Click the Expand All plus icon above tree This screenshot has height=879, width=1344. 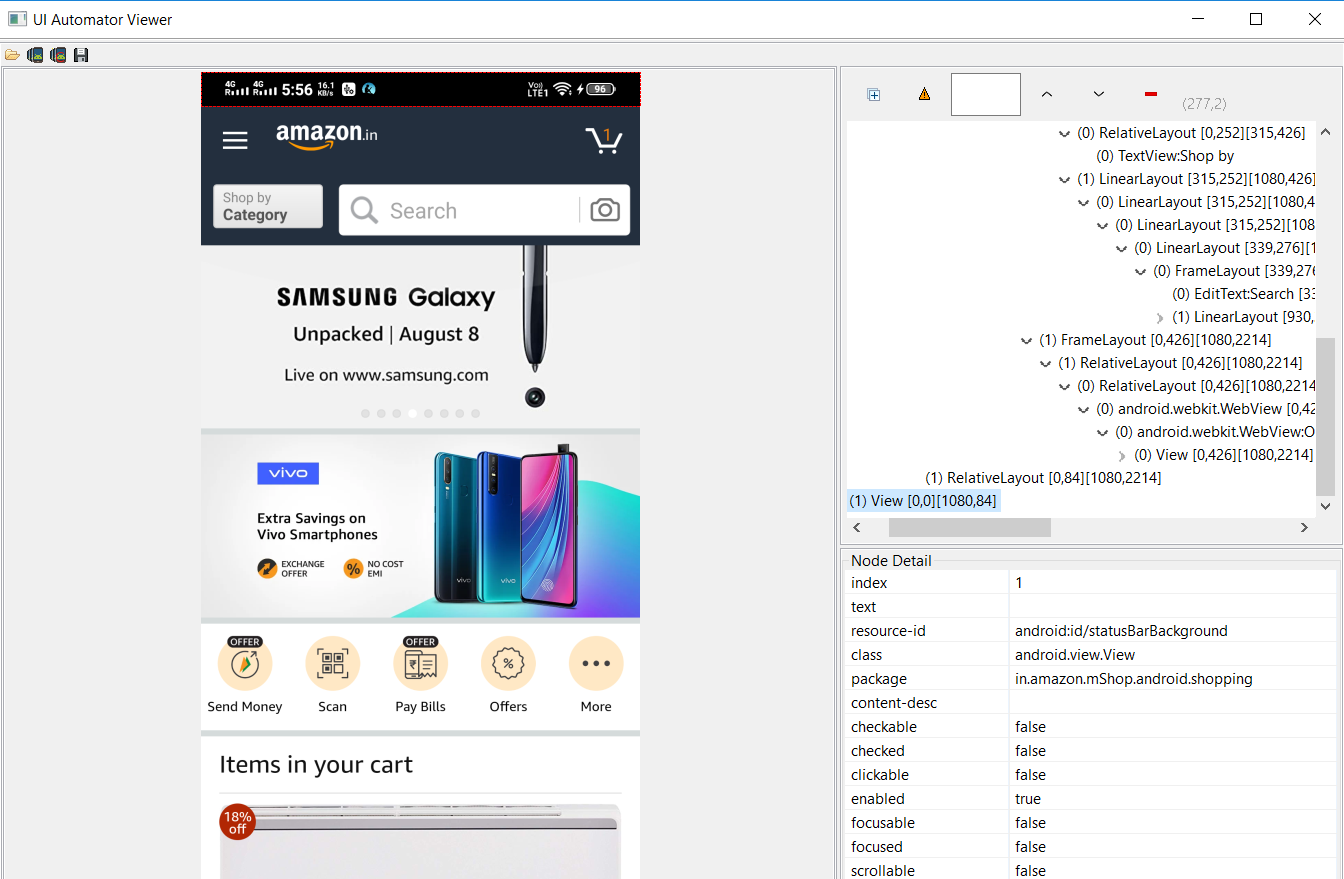[x=873, y=94]
